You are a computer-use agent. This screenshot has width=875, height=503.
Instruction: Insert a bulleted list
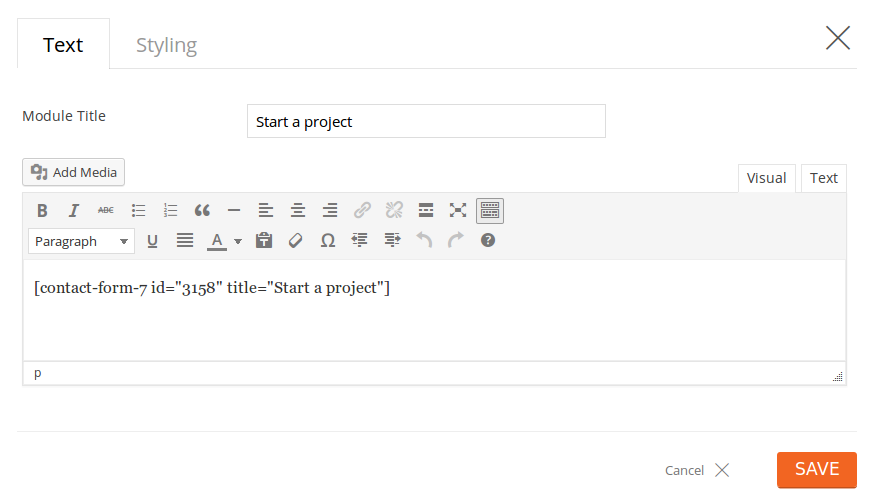coord(138,210)
